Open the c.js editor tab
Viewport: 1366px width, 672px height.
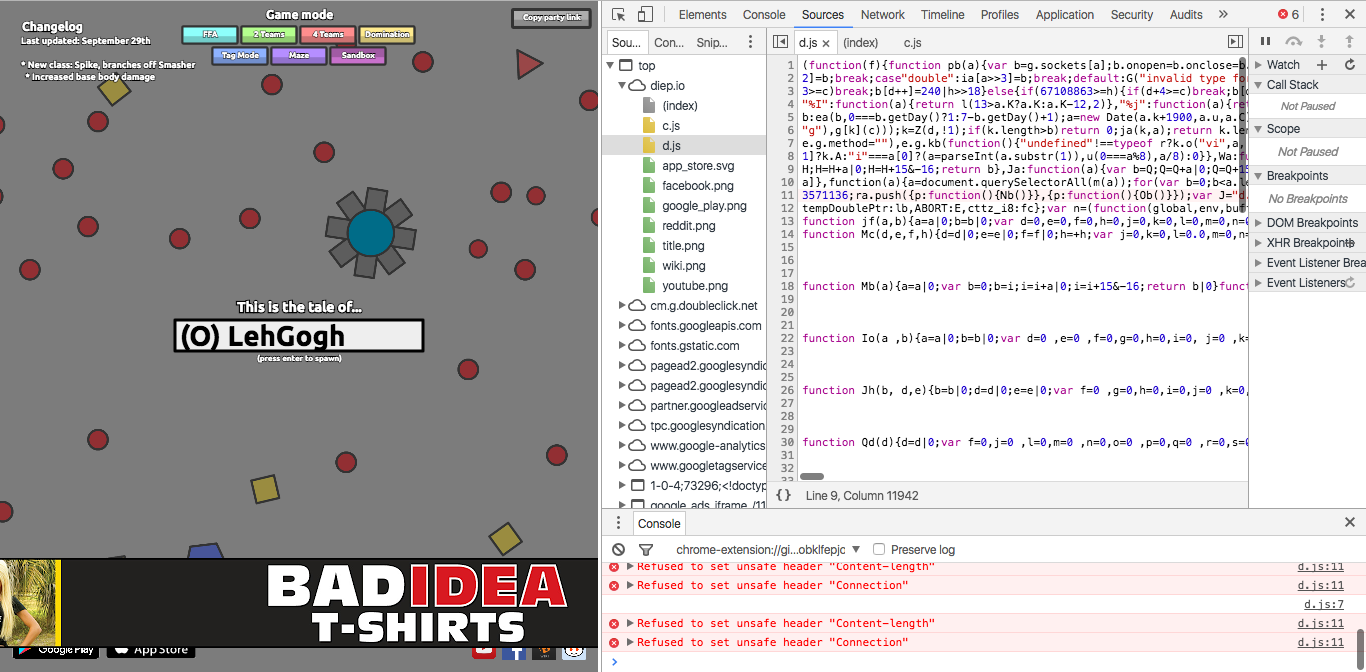pyautogui.click(x=911, y=42)
